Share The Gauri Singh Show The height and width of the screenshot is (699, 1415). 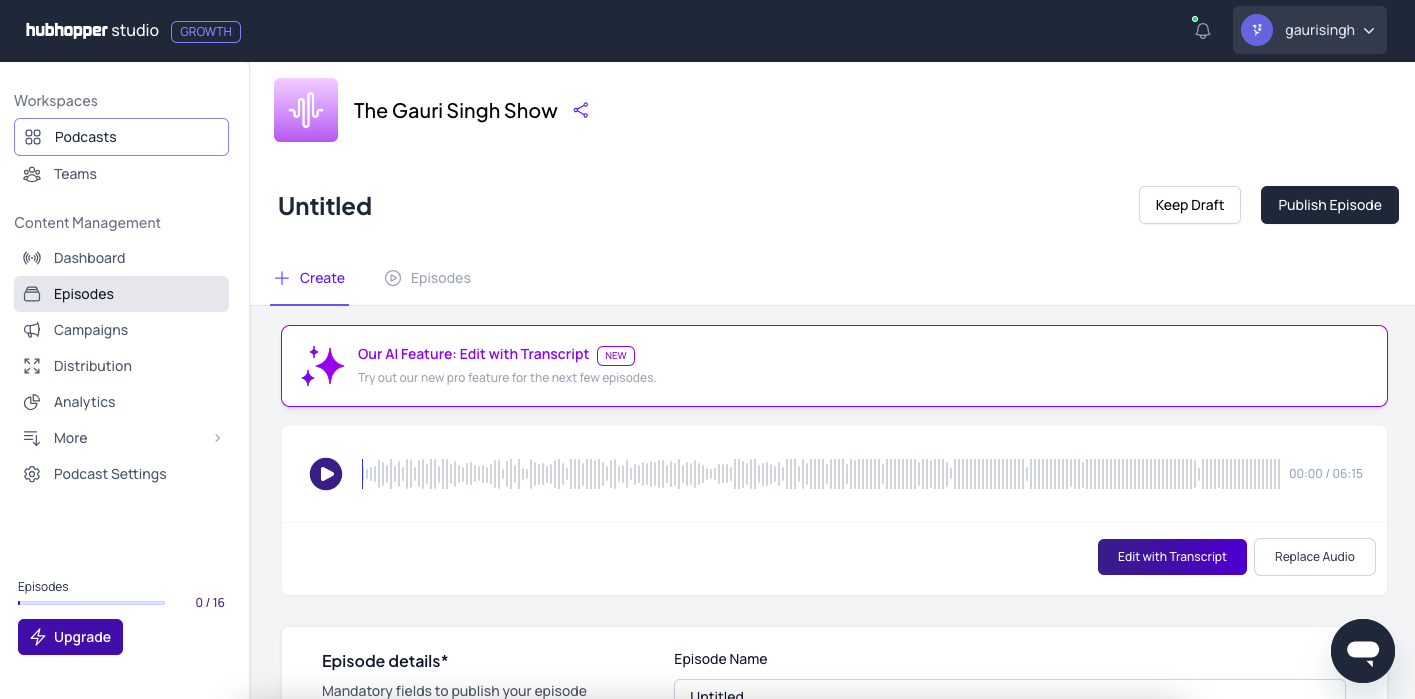pyautogui.click(x=581, y=110)
